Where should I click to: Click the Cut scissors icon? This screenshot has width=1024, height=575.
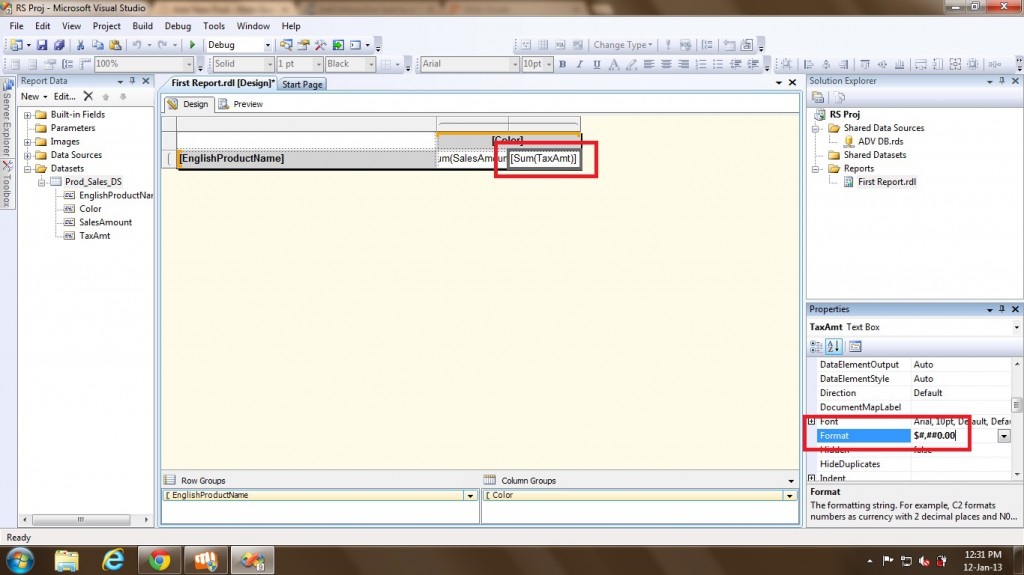pyautogui.click(x=81, y=45)
